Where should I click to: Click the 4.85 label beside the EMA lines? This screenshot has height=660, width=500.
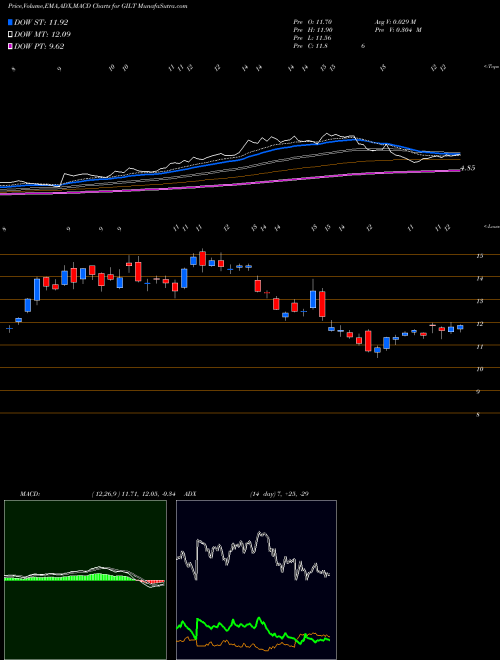click(x=468, y=168)
